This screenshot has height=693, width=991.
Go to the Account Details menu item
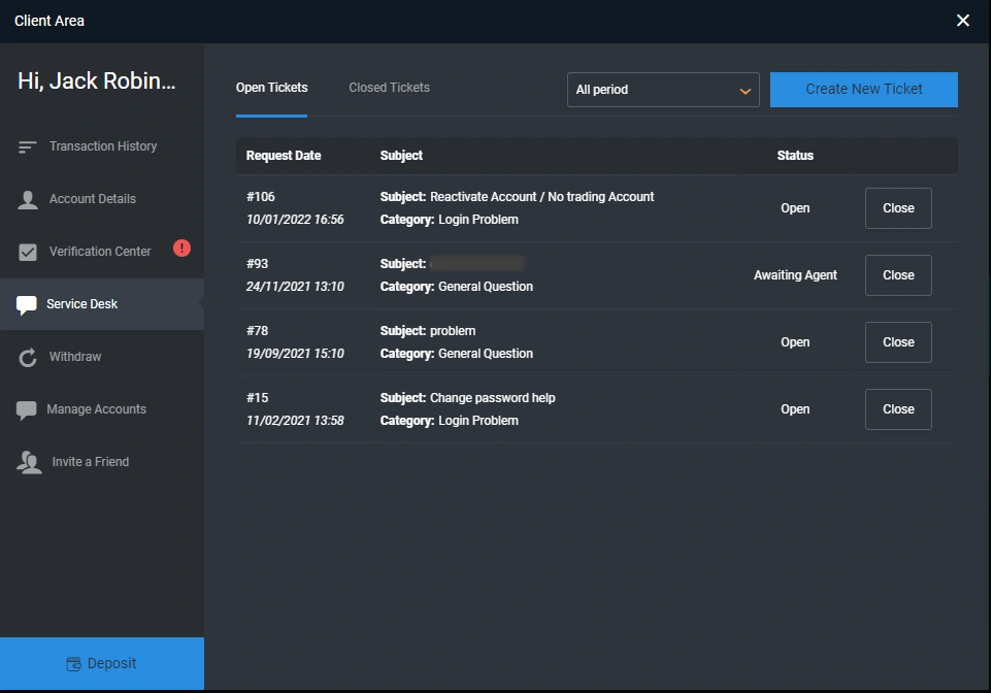tap(102, 199)
